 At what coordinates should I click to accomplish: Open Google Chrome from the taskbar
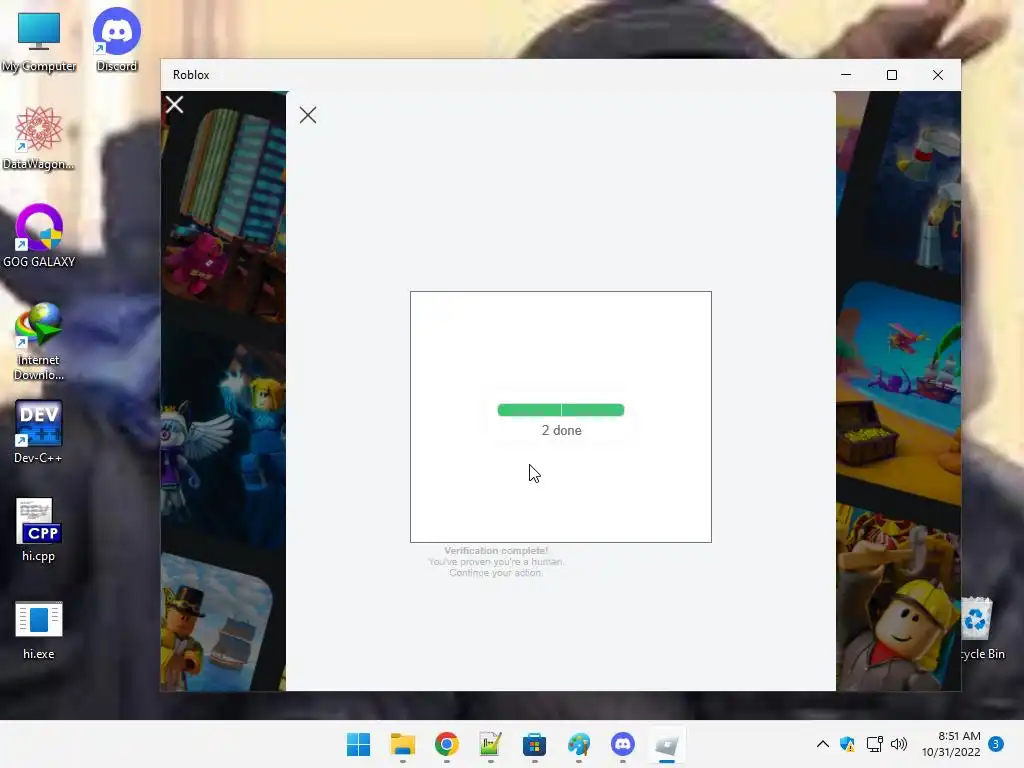click(447, 744)
